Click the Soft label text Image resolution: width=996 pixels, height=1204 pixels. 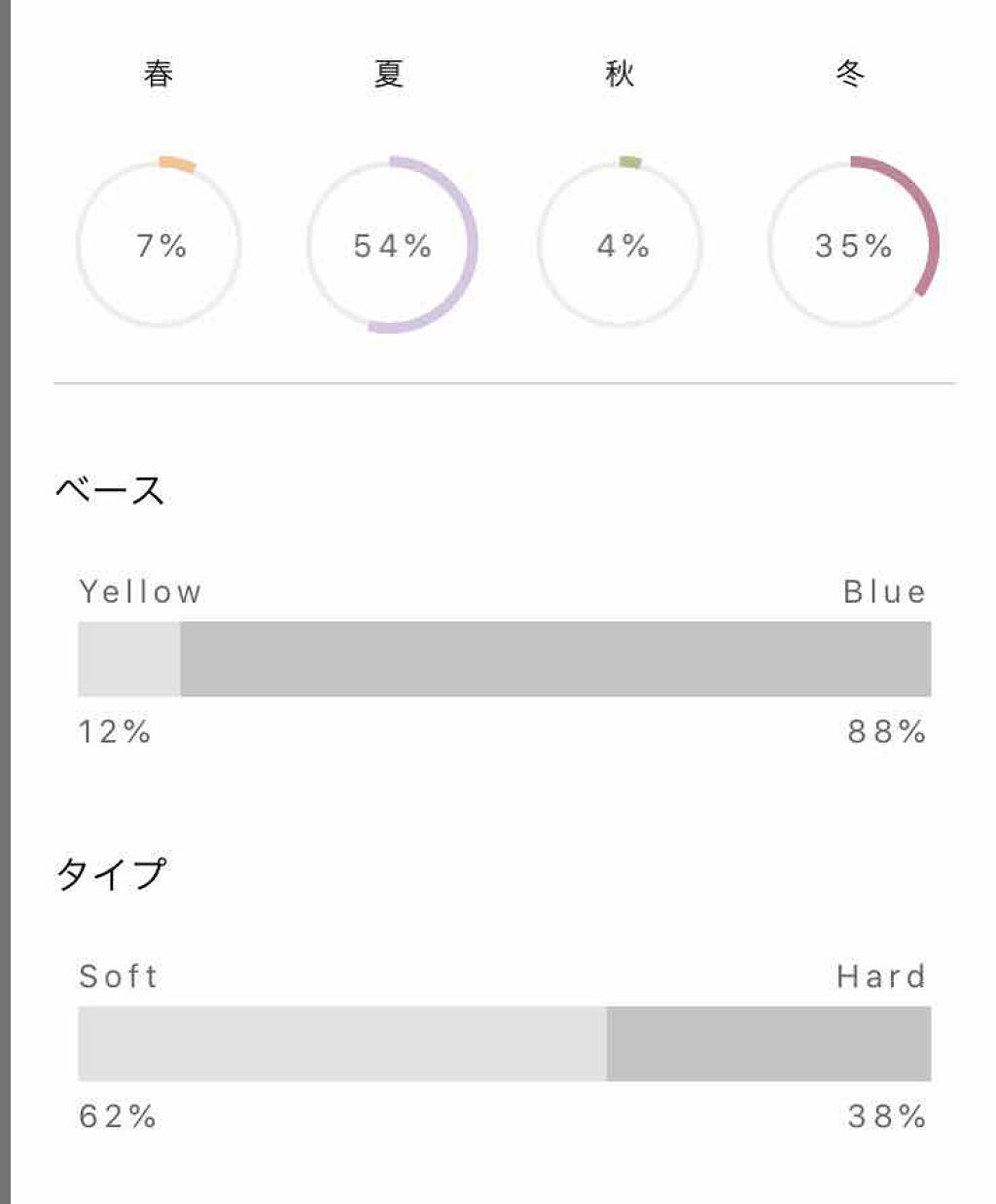coord(119,976)
